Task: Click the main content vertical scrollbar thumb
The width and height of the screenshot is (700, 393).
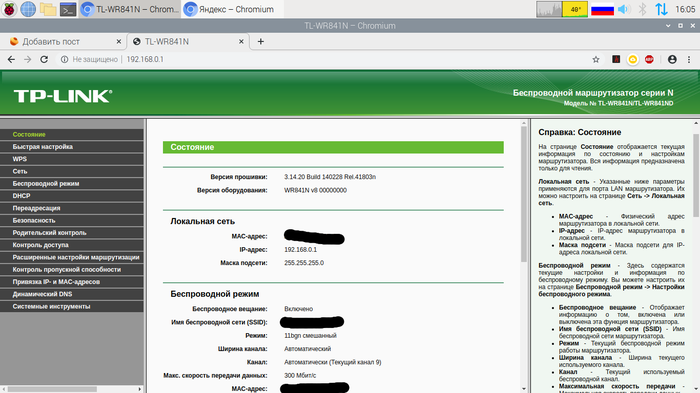Action: click(524, 194)
